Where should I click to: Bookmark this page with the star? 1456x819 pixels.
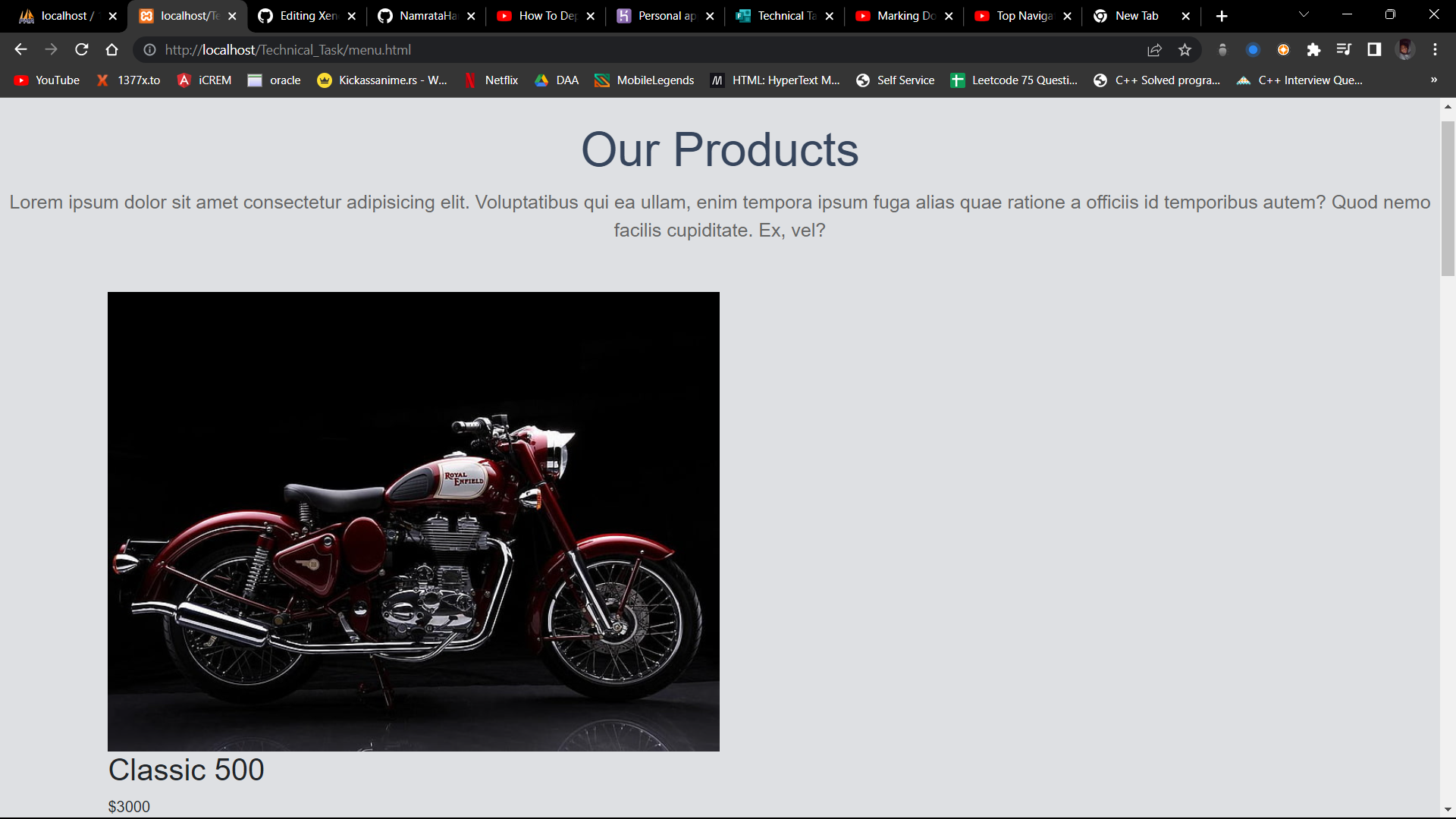point(1185,49)
